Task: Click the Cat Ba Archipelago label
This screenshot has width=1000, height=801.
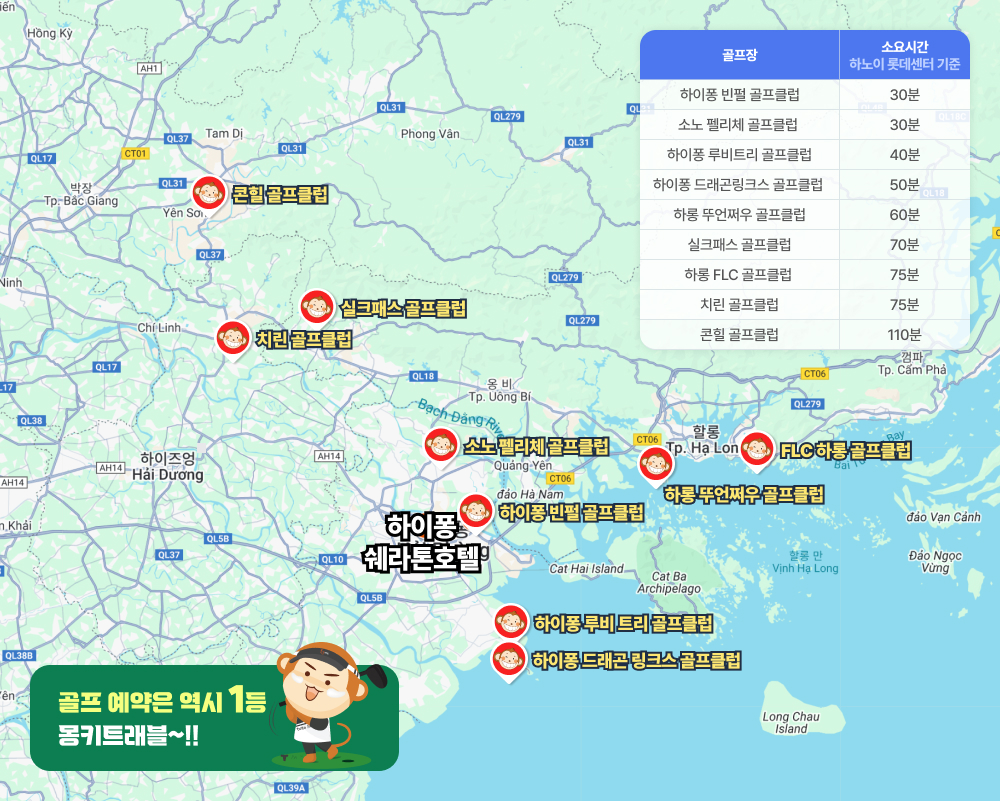Action: point(669,582)
